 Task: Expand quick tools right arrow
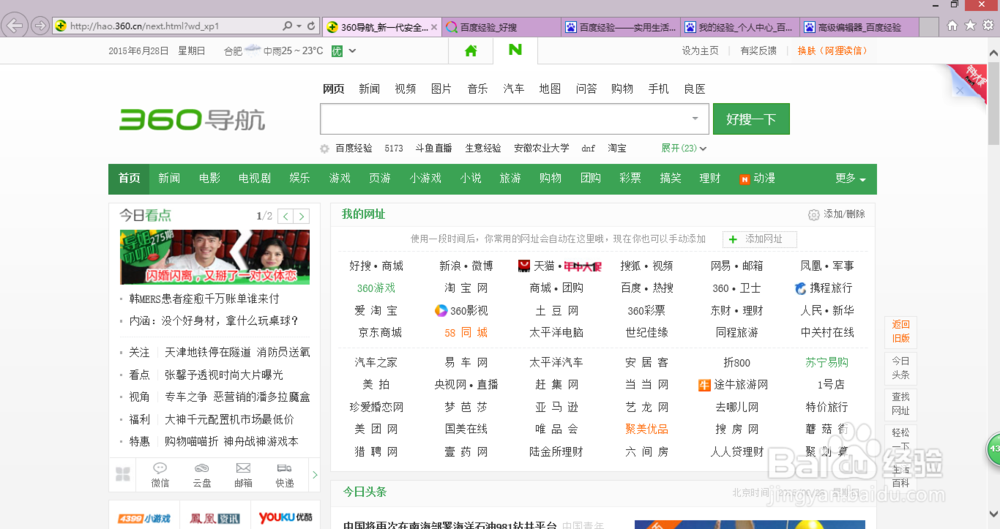(x=314, y=475)
